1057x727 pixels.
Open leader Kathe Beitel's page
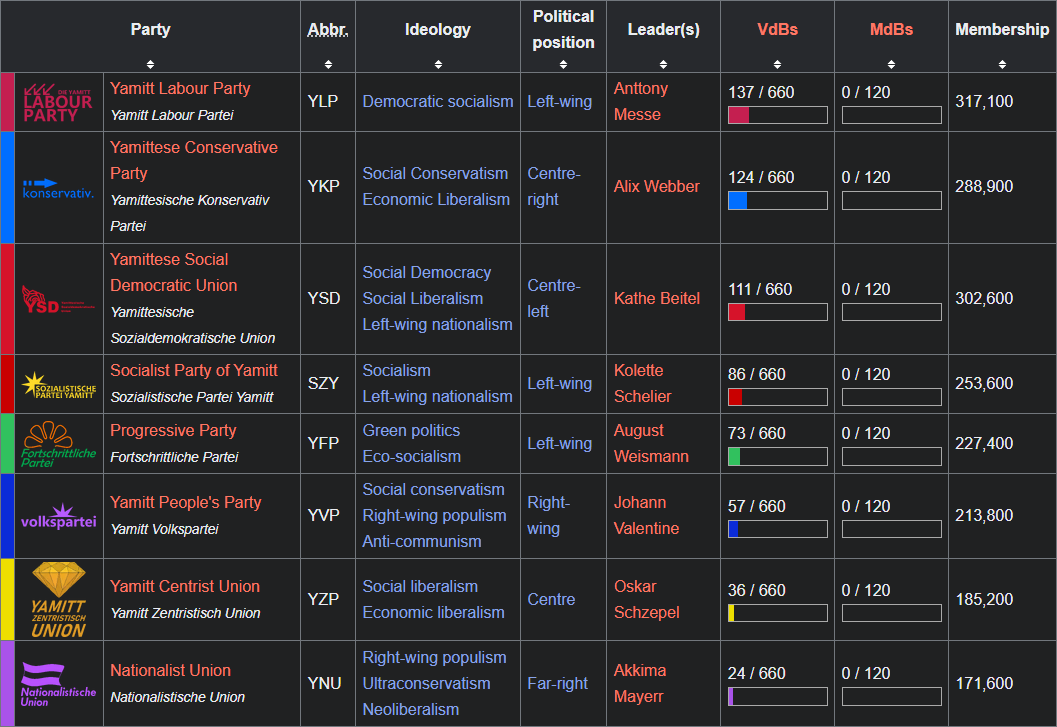(x=657, y=298)
